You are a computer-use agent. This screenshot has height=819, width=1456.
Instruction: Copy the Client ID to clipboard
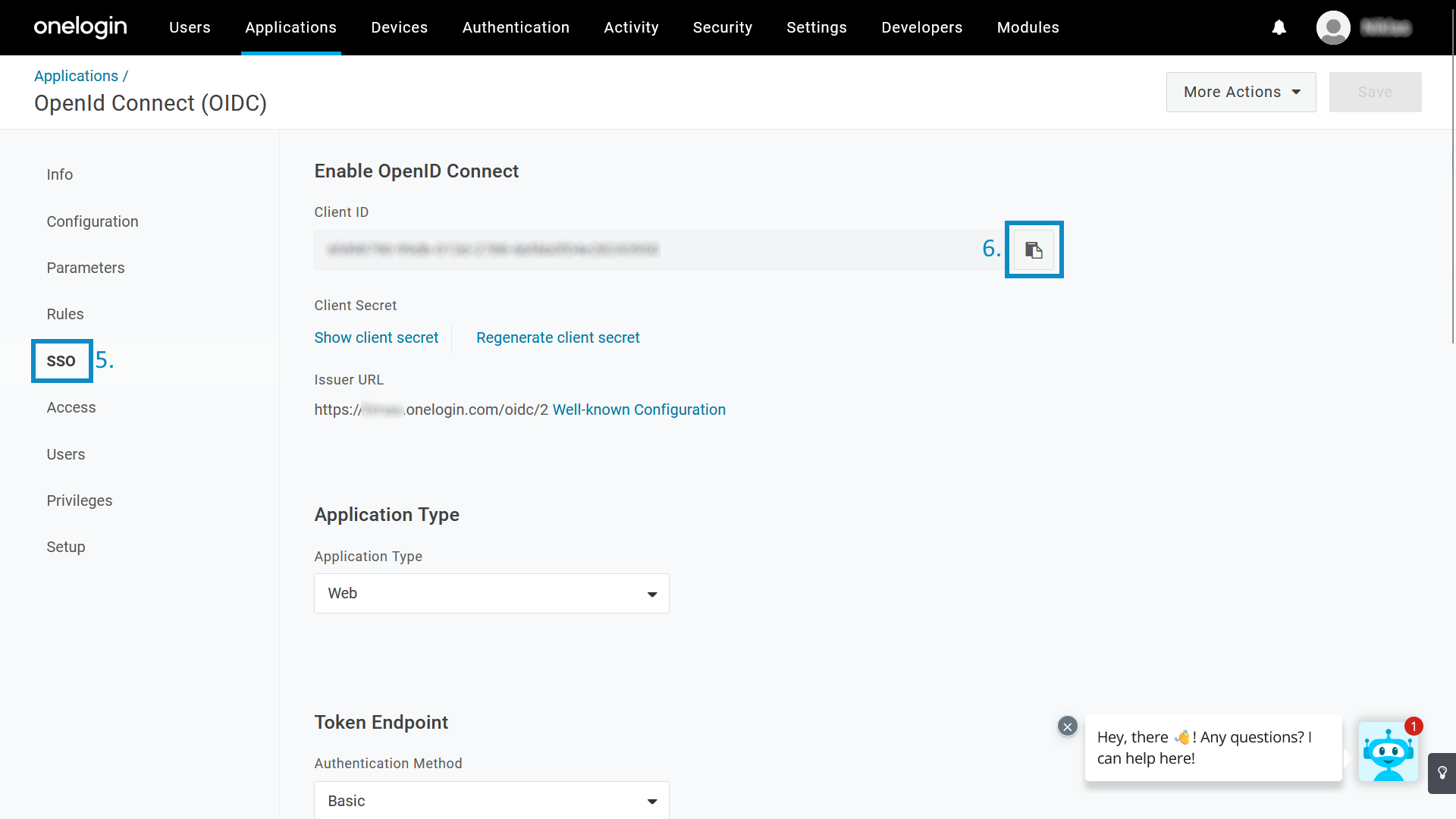pyautogui.click(x=1034, y=249)
